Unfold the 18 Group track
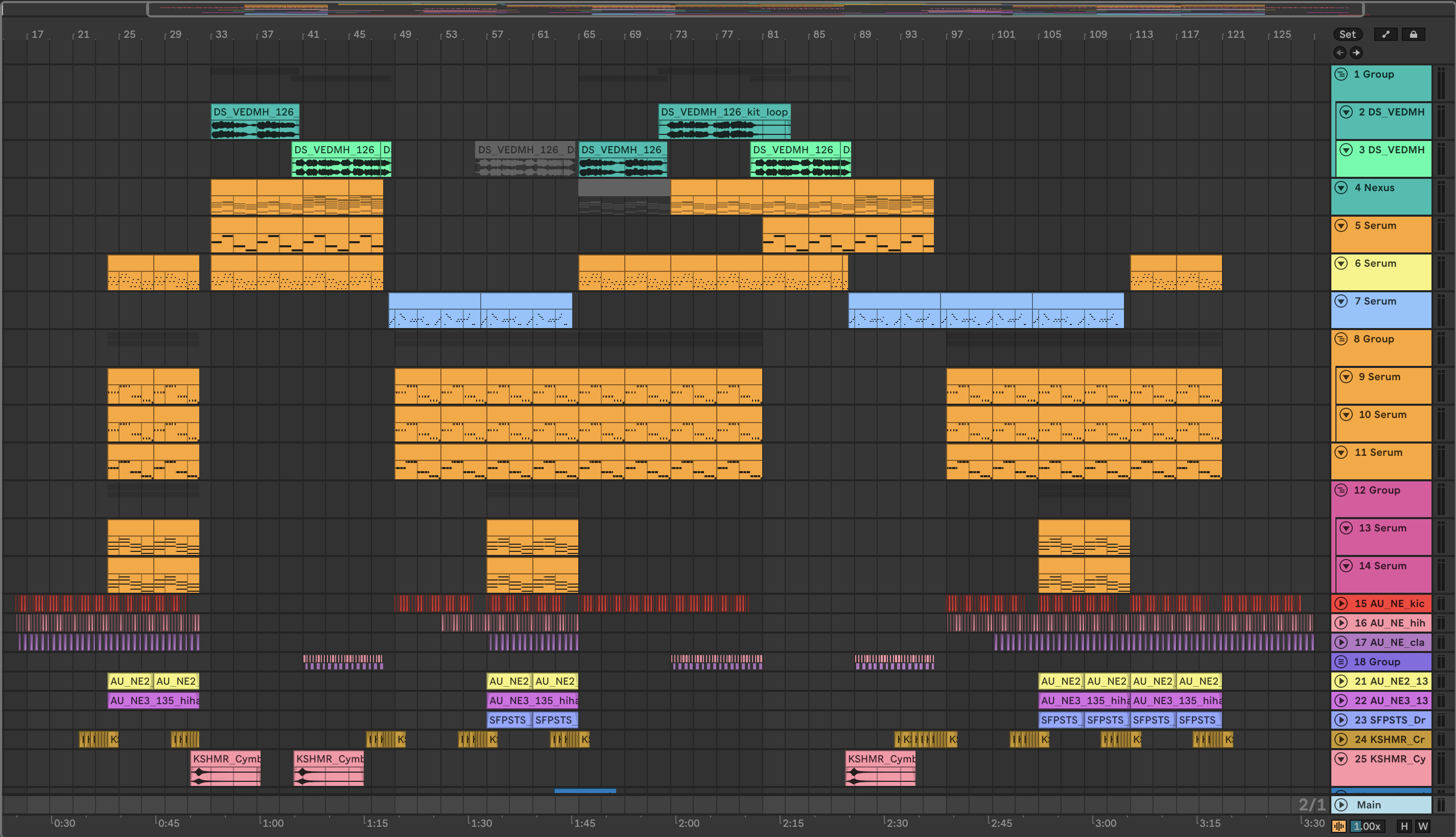This screenshot has height=837, width=1456. tap(1341, 661)
